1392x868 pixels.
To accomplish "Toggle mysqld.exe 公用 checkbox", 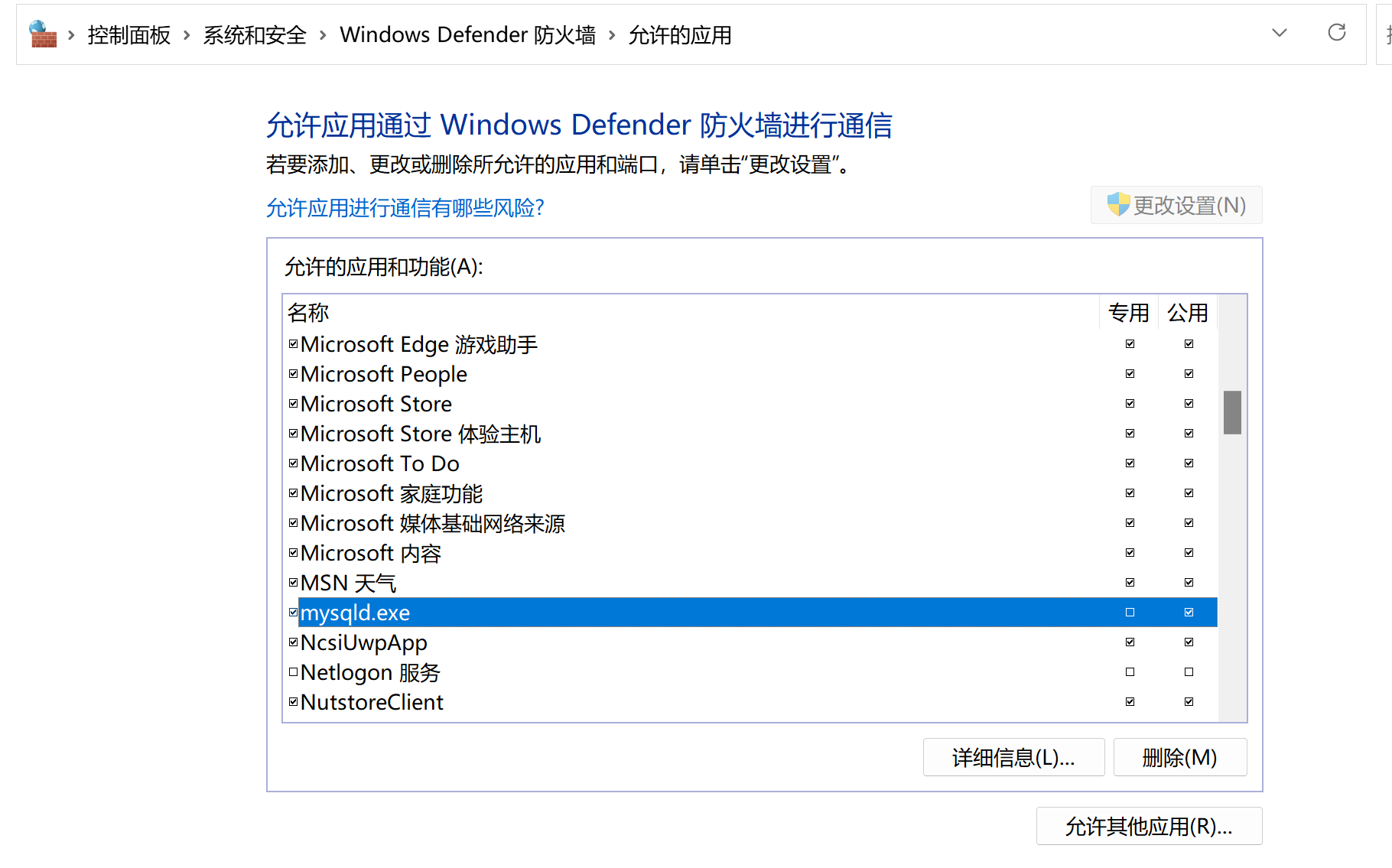I will [x=1189, y=613].
